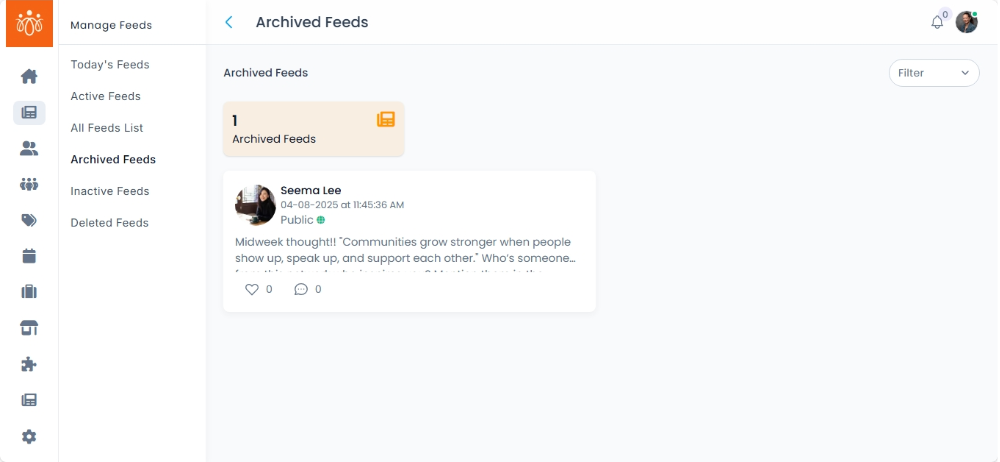Click the briefcase icon in sidebar
The width and height of the screenshot is (1000, 462).
(x=29, y=292)
